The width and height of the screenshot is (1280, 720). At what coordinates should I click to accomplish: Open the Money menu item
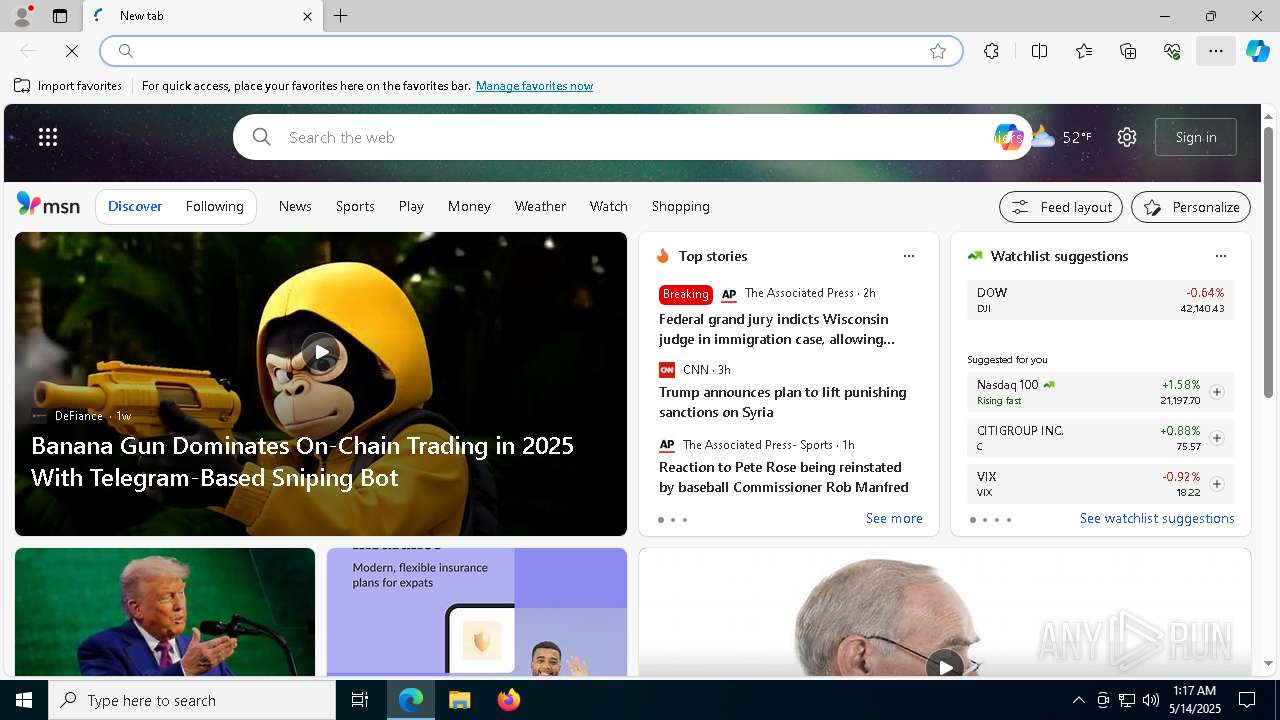[x=469, y=206]
